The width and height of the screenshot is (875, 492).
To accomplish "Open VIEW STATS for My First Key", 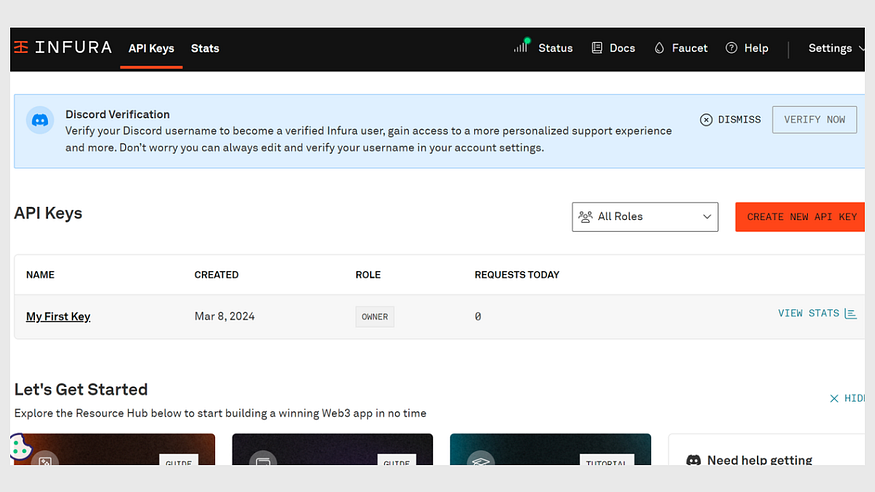I will tap(817, 313).
